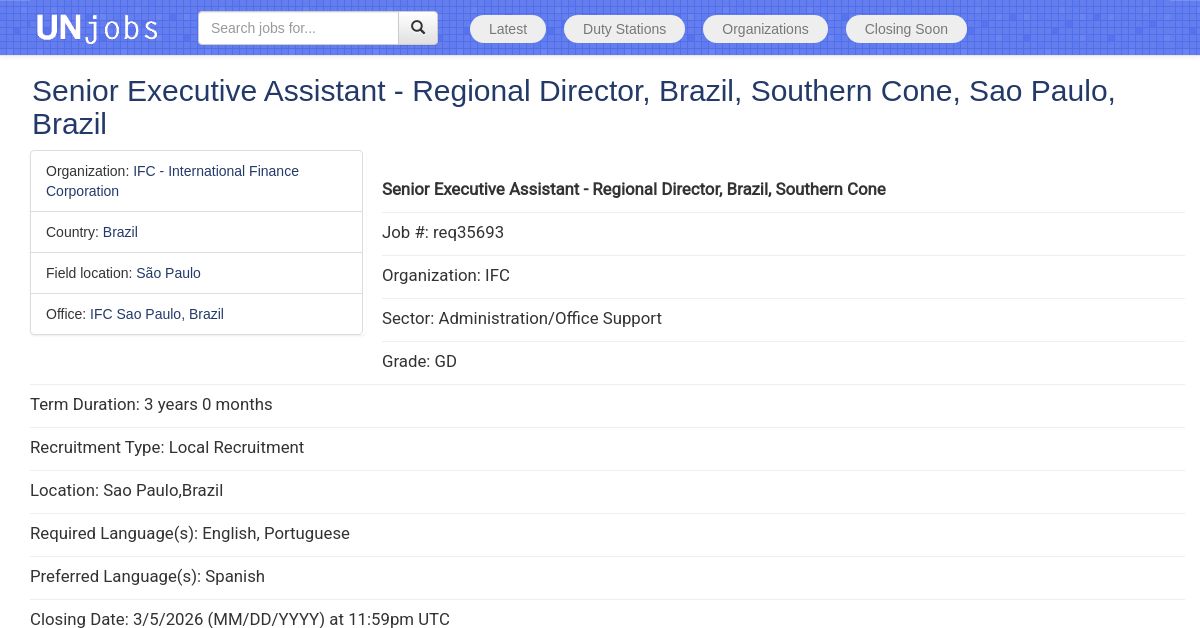Click the Closing Date text
Viewport: 1200px width, 628px height.
click(240, 619)
